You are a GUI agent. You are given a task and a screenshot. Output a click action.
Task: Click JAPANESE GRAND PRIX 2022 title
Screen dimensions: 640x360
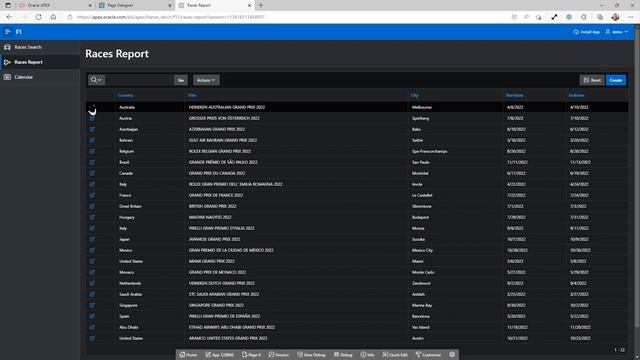(214, 240)
